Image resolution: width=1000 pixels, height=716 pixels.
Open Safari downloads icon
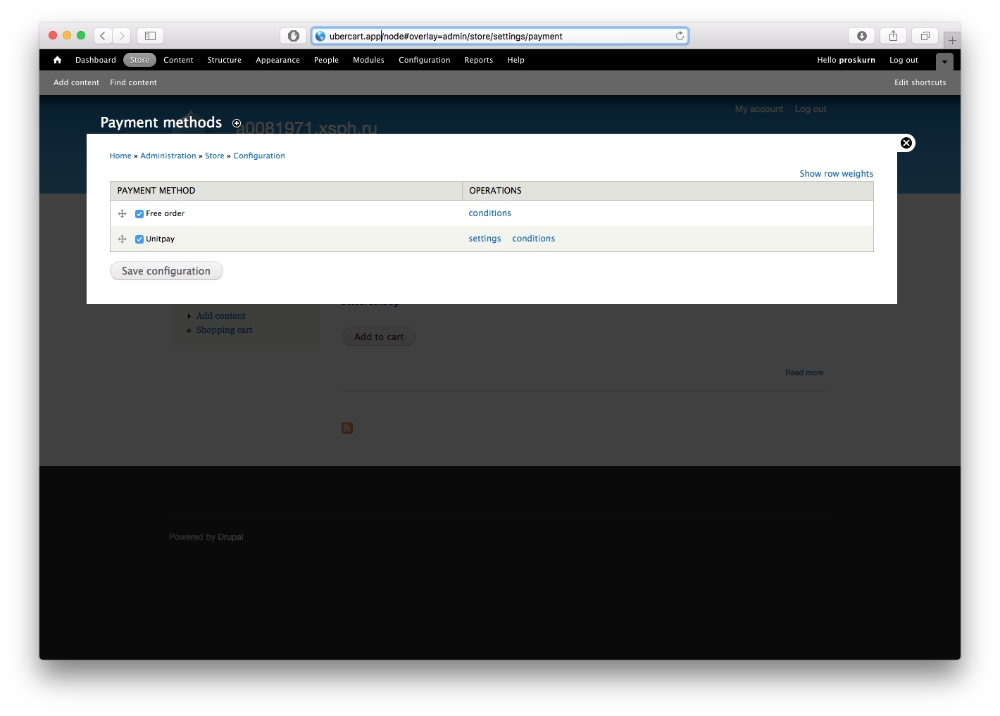point(861,36)
